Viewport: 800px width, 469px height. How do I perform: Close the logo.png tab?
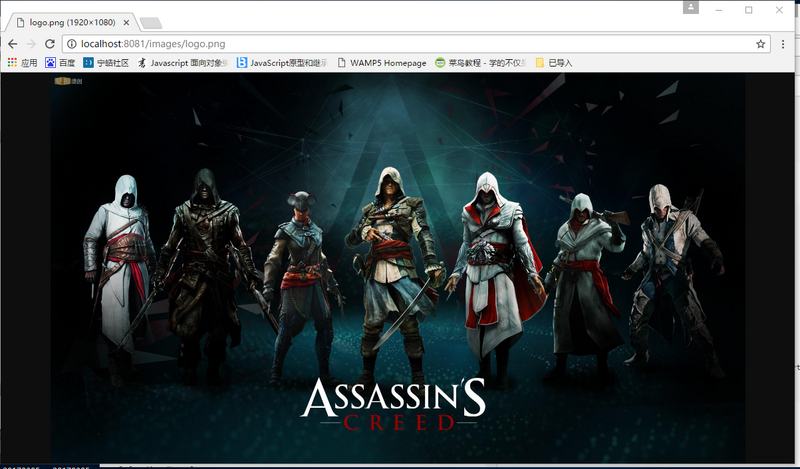point(126,22)
